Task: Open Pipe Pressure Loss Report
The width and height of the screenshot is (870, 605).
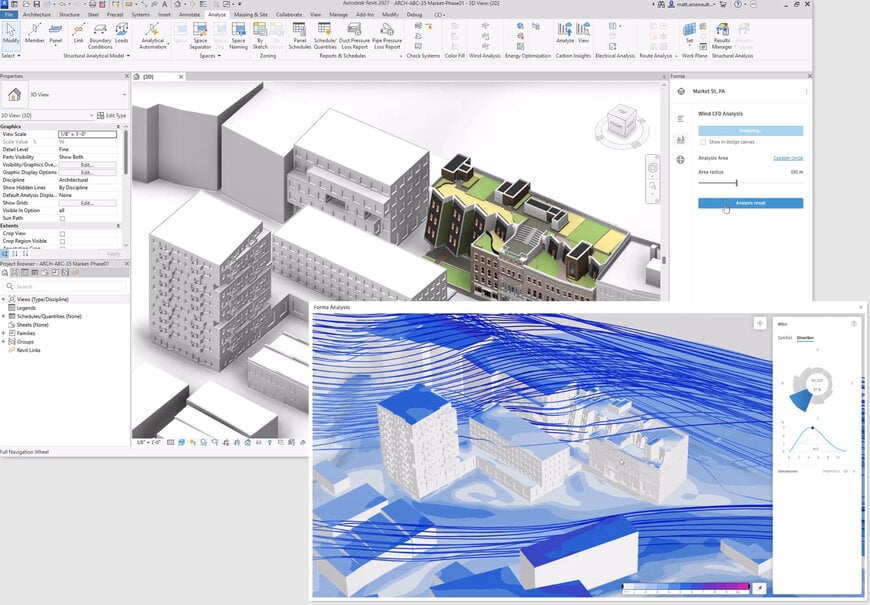Action: (387, 36)
